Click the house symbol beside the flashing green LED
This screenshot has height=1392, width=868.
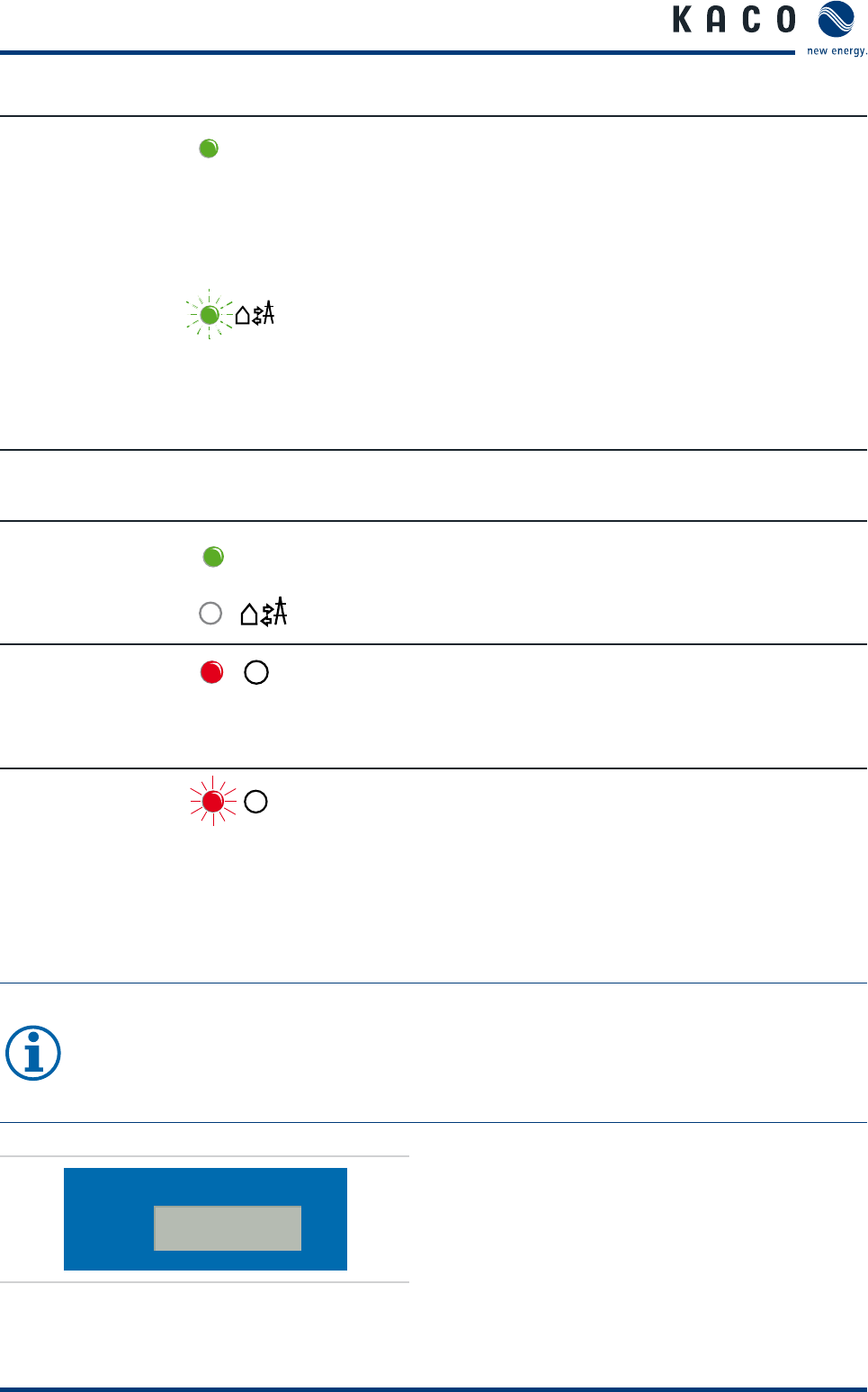[243, 315]
